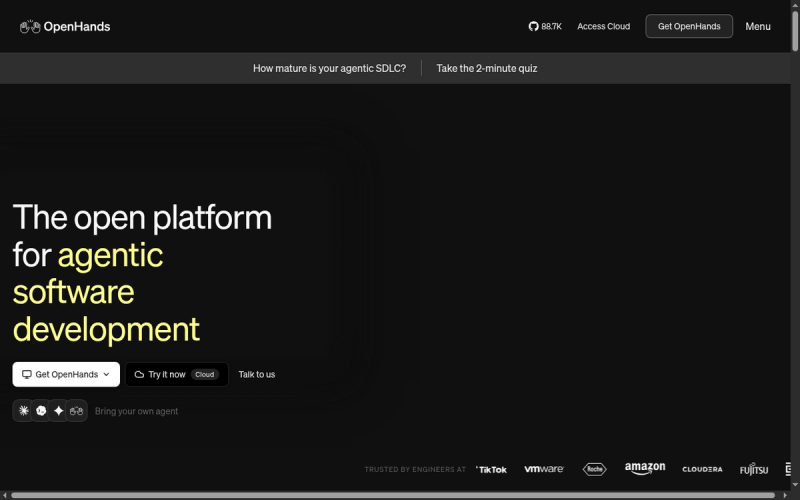The height and width of the screenshot is (500, 800).
Task: Click the OpenHands agent icon near Bring your own agent
Action: click(x=77, y=411)
